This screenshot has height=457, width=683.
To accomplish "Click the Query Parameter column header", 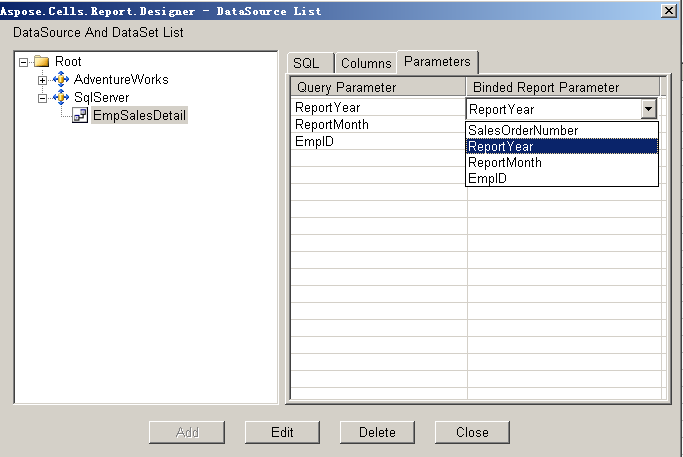I will [x=378, y=87].
